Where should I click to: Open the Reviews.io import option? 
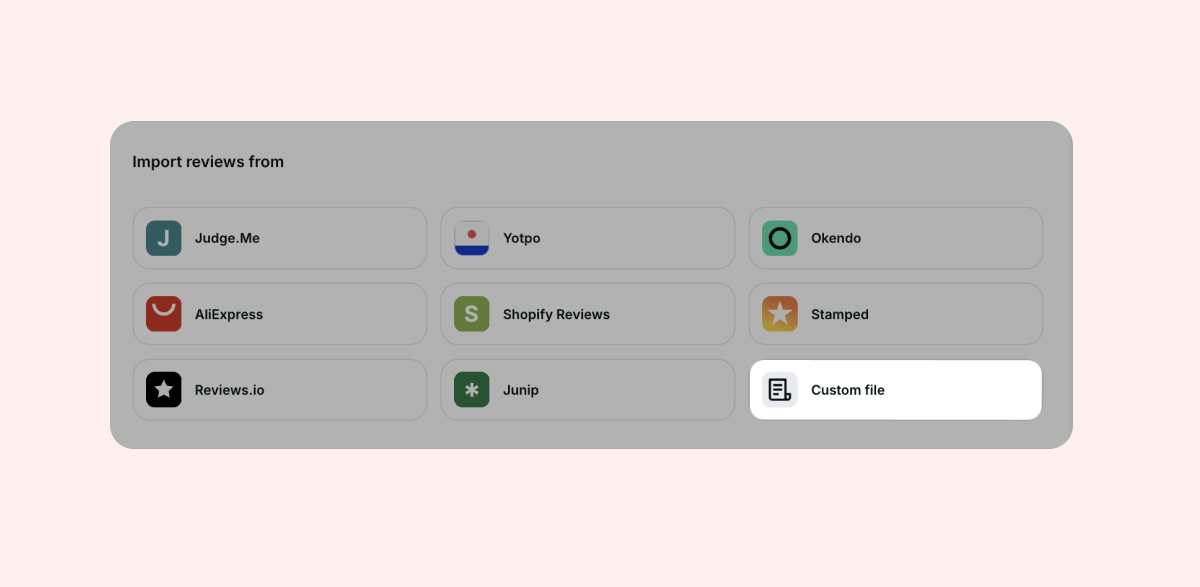[280, 390]
